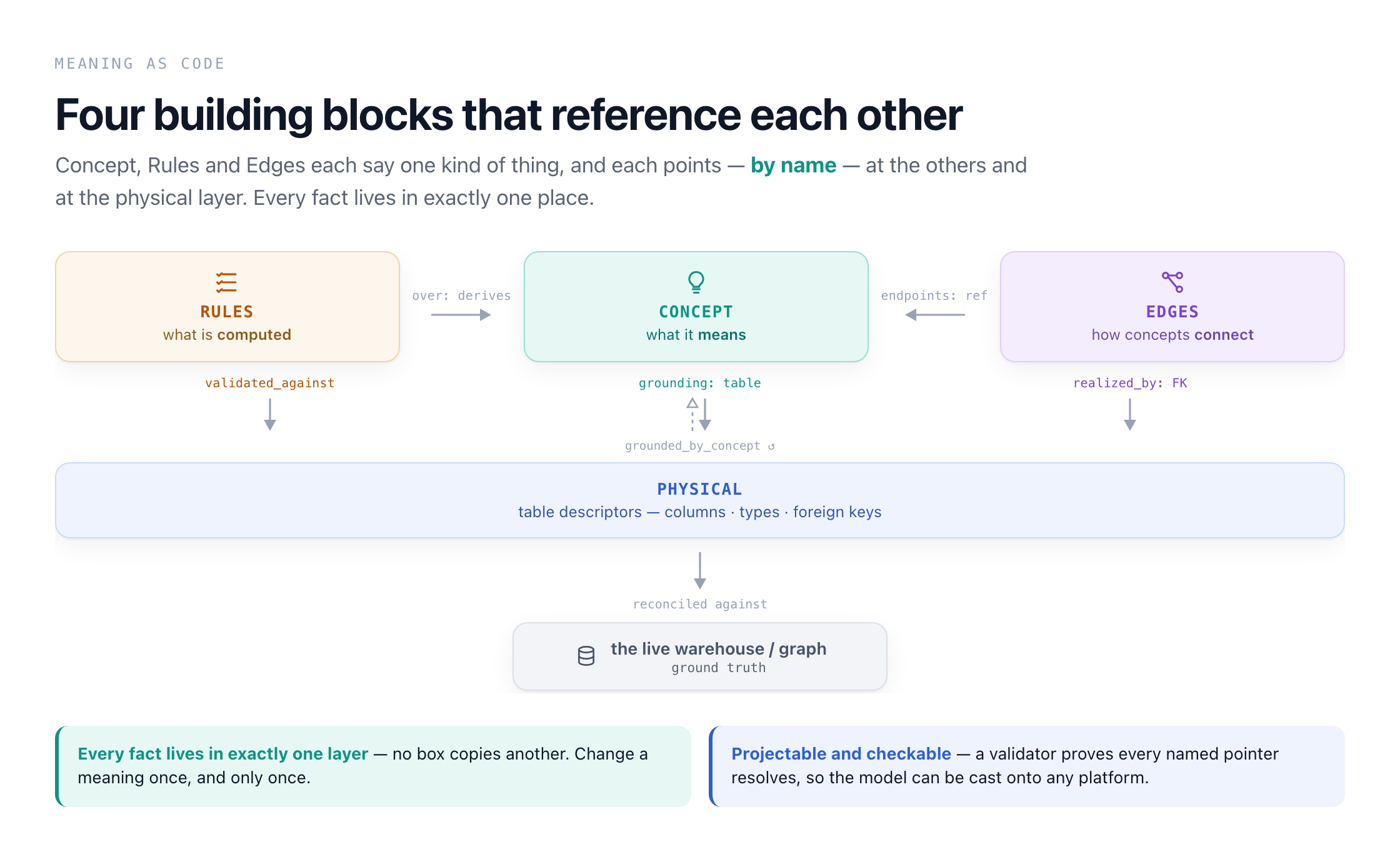Click the refresh glyph after grounded_by_concept
The width and height of the screenshot is (1400, 862).
772,446
